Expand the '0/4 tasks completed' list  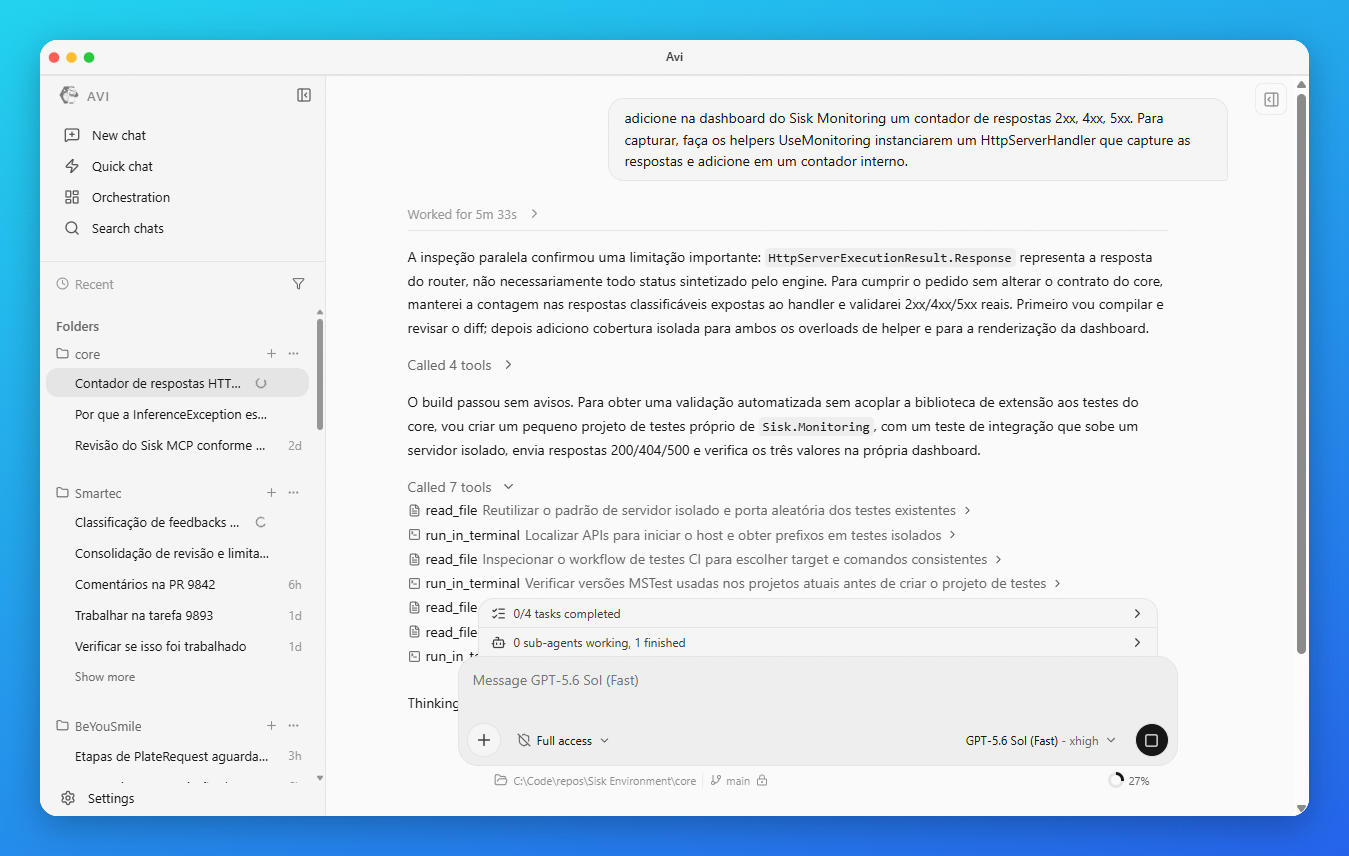817,613
